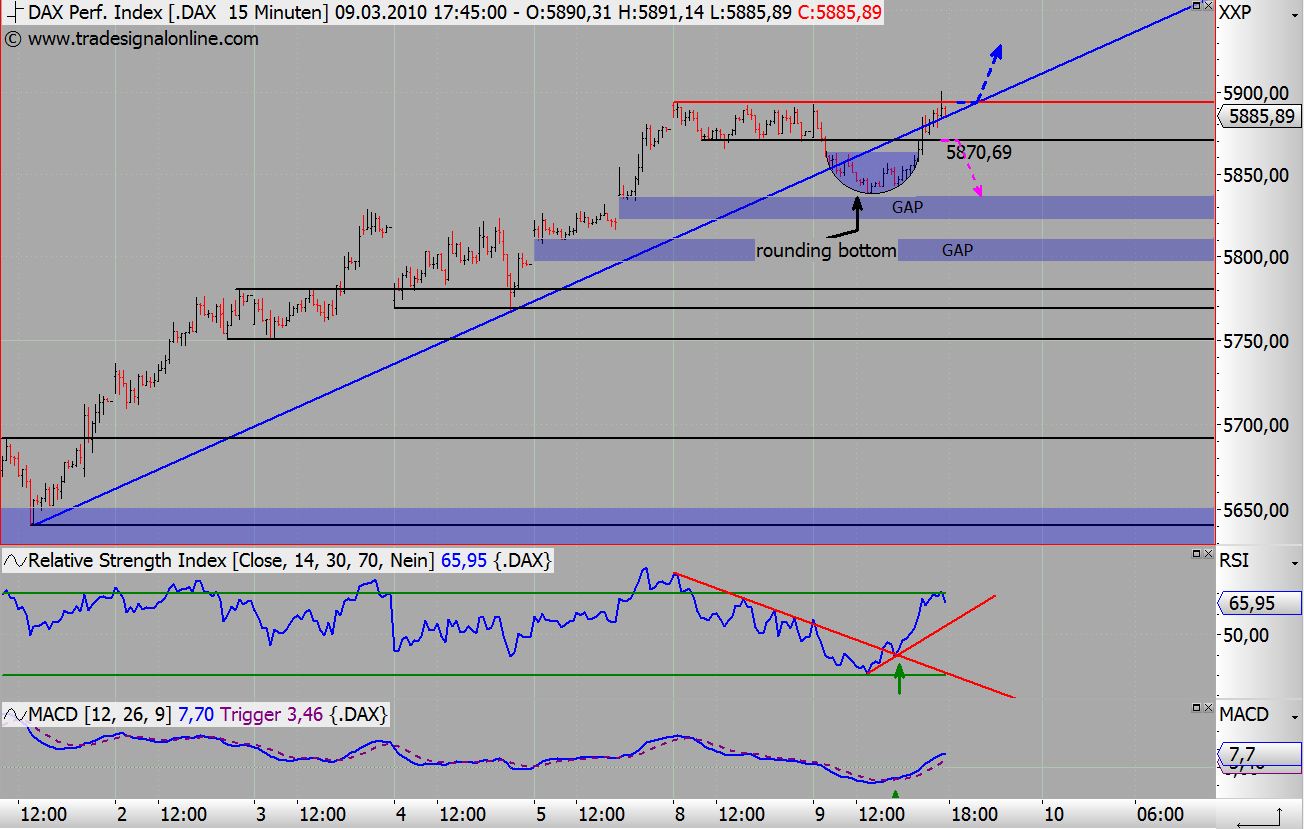
Task: Click the line icon before Relative Strength Index
Action: (x=15, y=560)
